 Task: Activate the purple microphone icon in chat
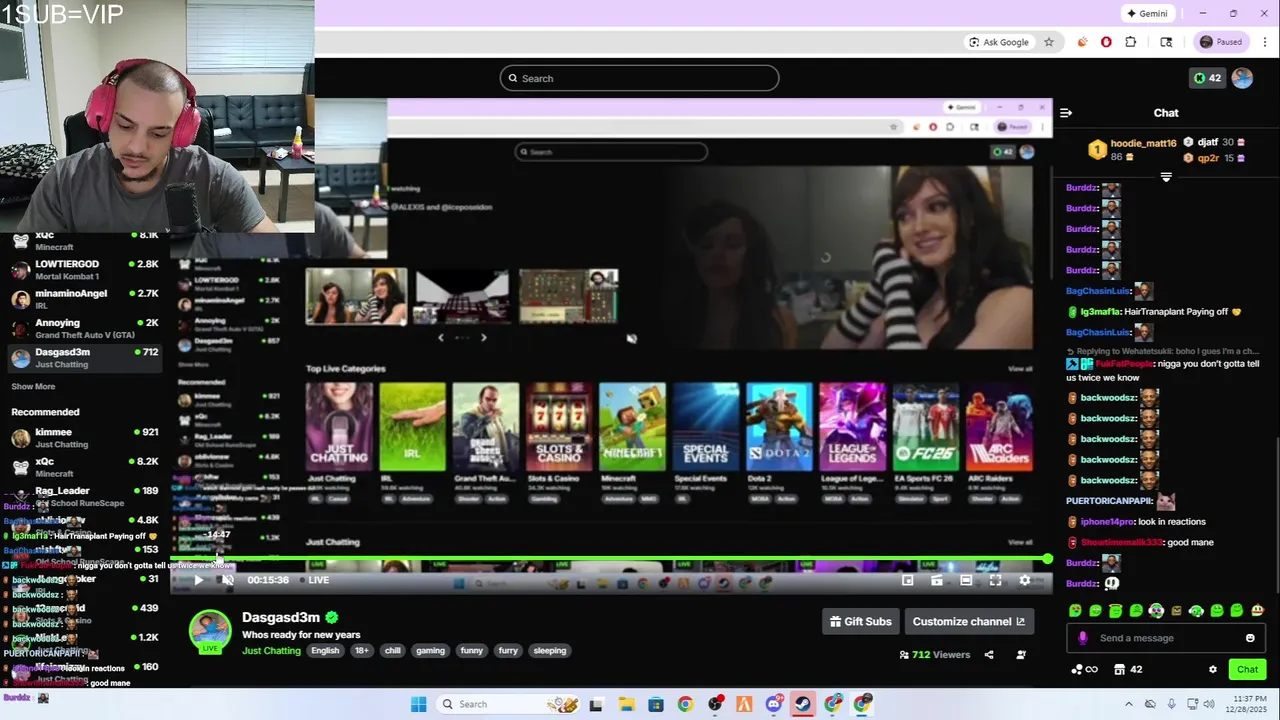[1082, 638]
